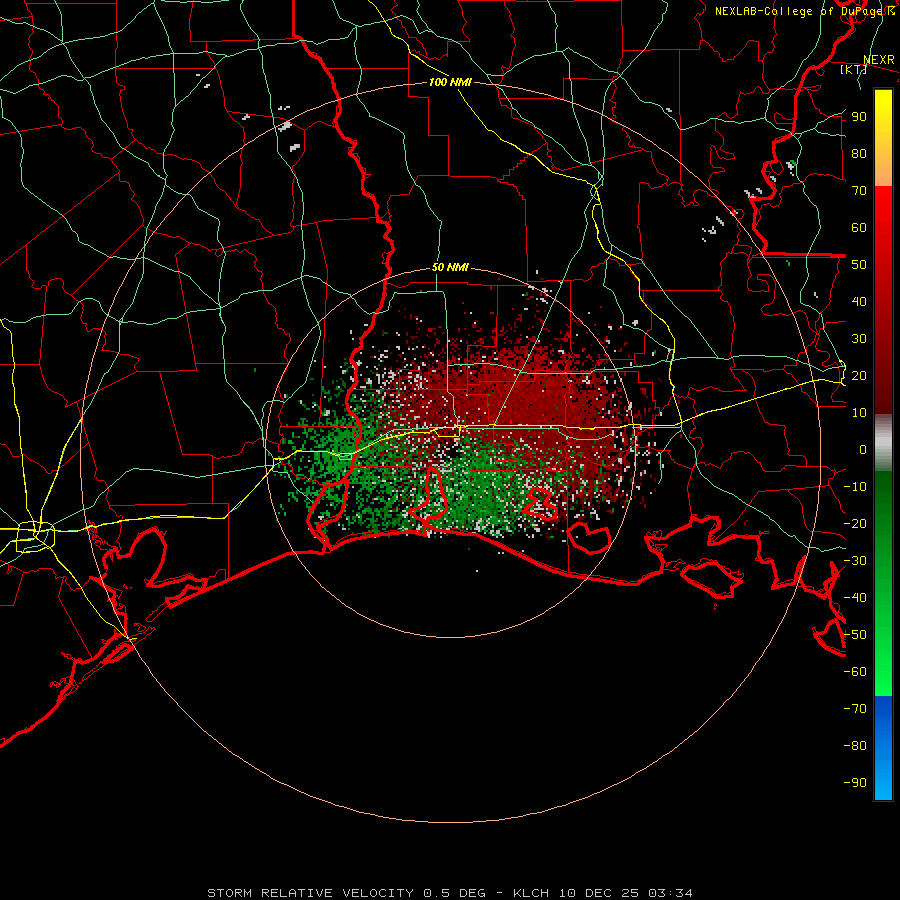The width and height of the screenshot is (900, 900).
Task: Pick the blue segment of the color bar
Action: pyautogui.click(x=883, y=747)
